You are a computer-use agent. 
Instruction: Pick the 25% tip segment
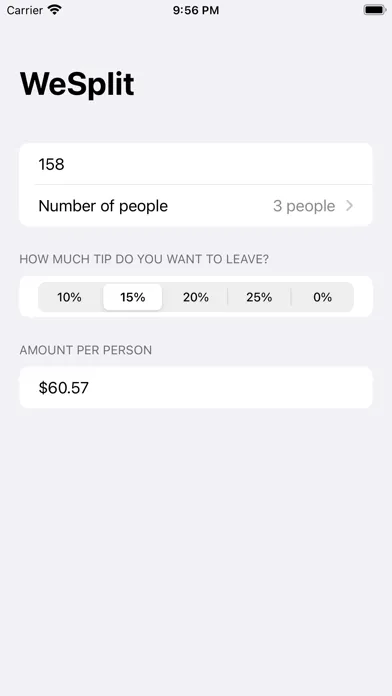click(x=259, y=297)
